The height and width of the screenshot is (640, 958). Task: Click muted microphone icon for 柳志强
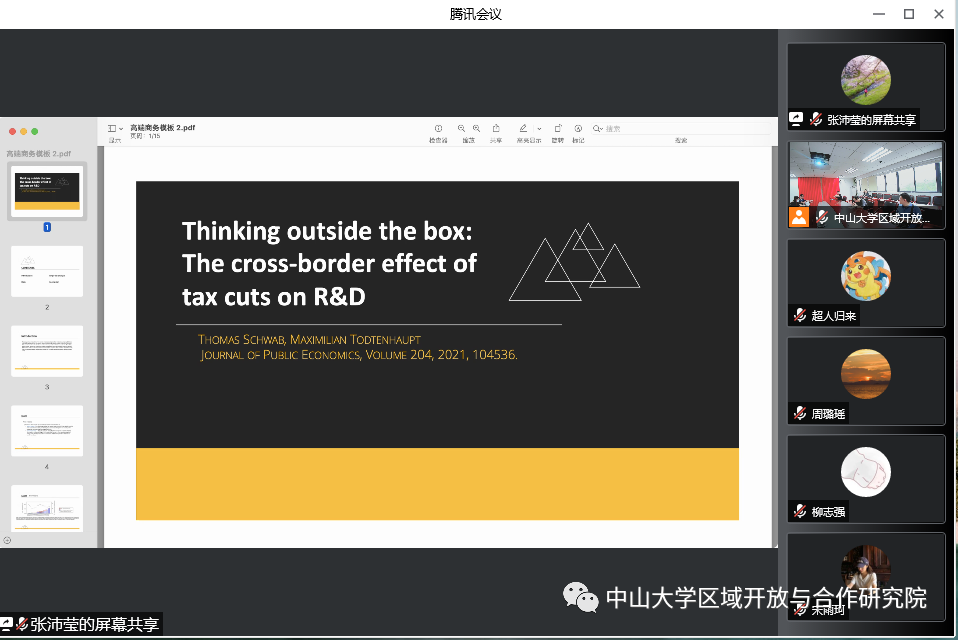pos(800,511)
